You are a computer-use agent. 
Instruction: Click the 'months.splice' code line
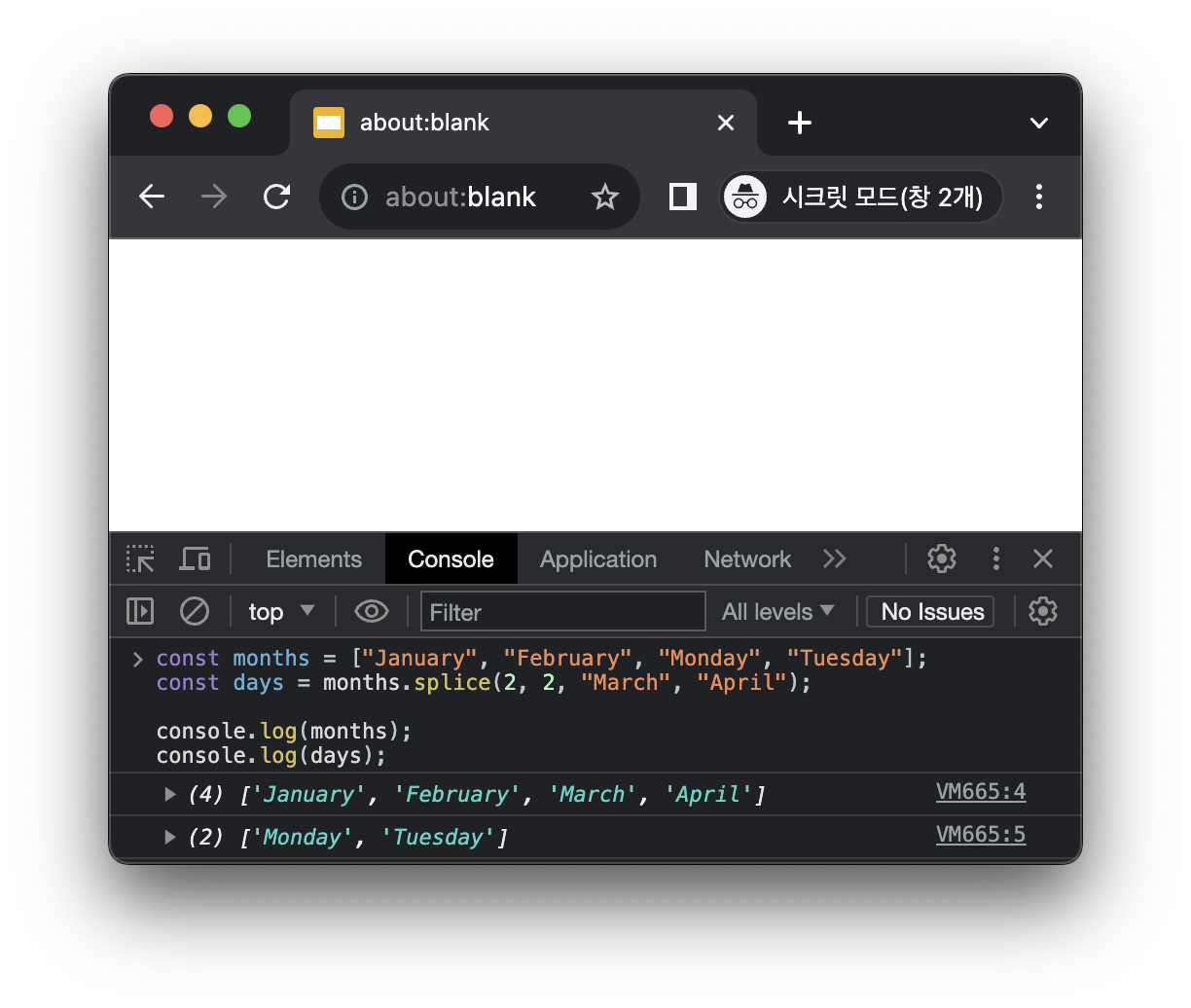[484, 683]
